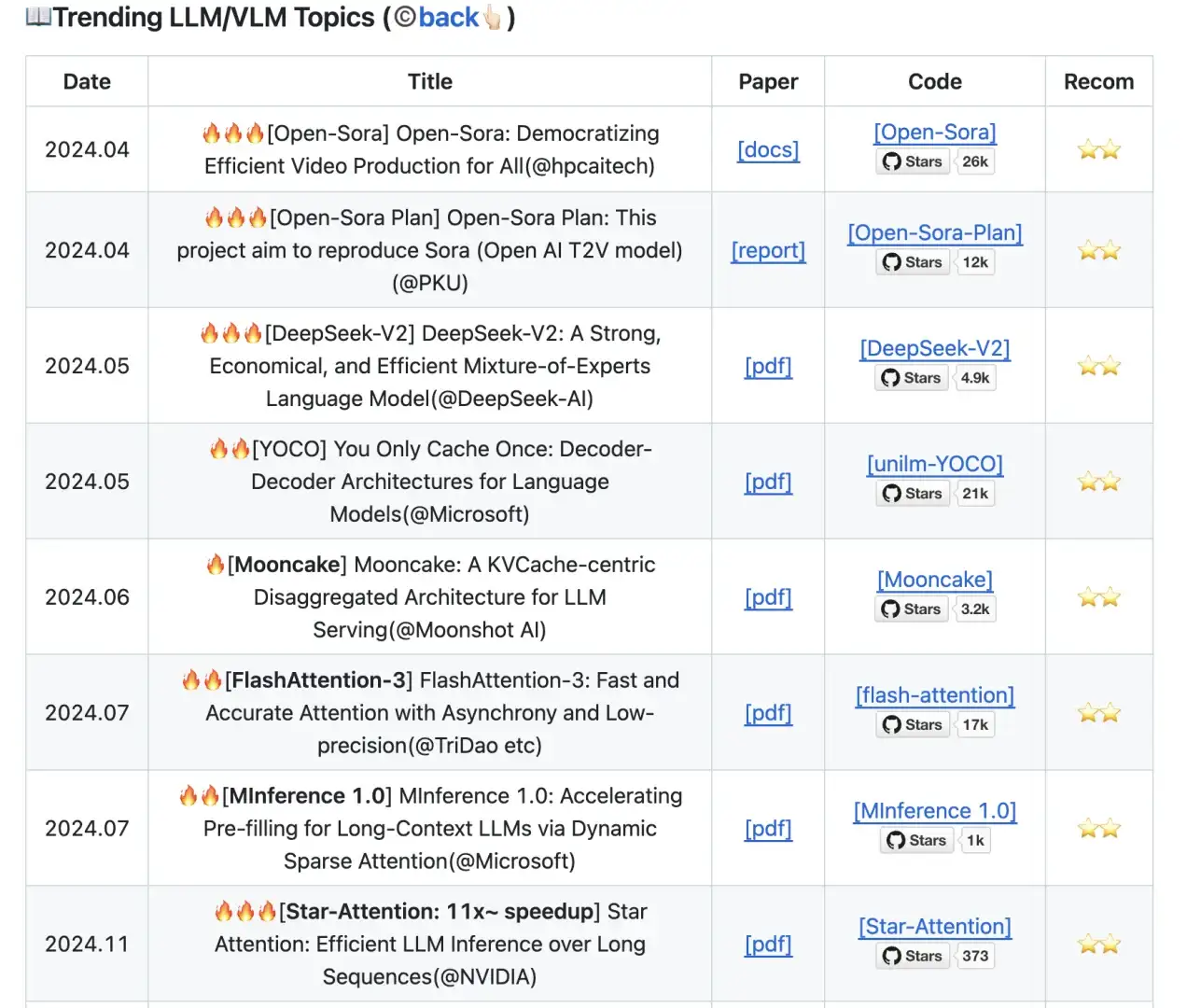
Task: Open the [pdf] paper for FlashAttention-3
Action: pyautogui.click(x=768, y=714)
